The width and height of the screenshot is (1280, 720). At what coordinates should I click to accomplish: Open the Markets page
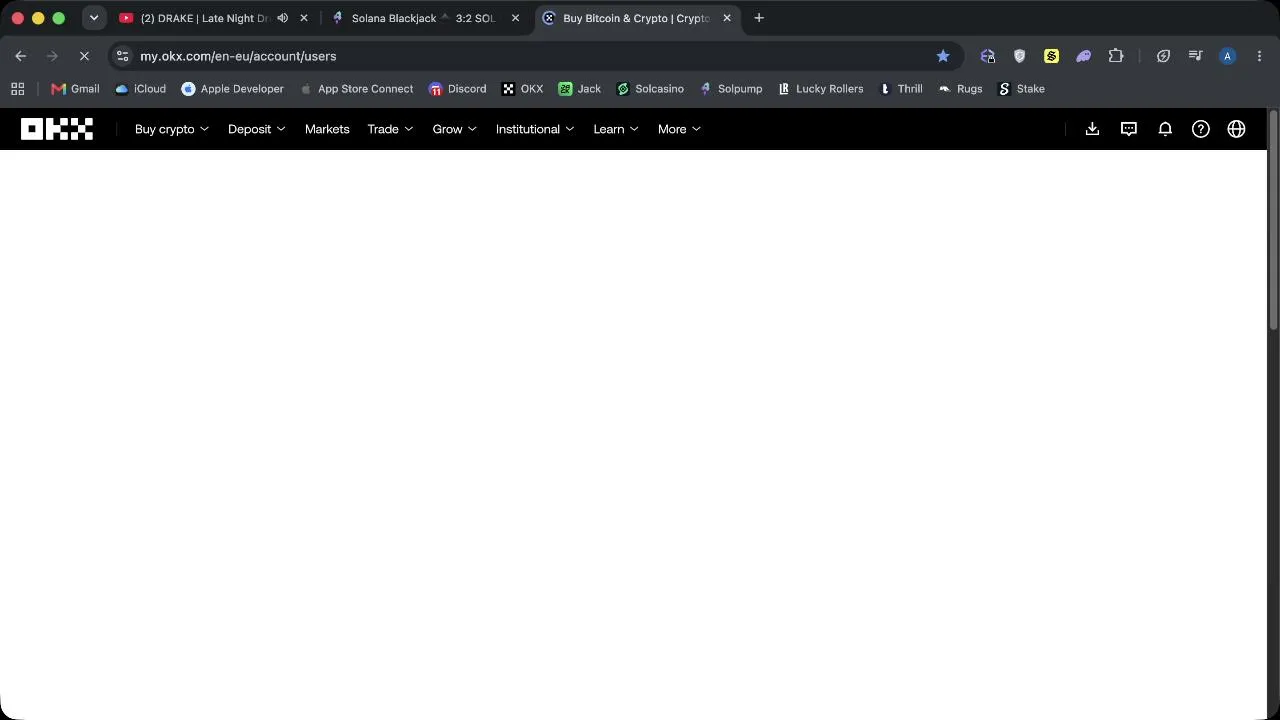(327, 129)
